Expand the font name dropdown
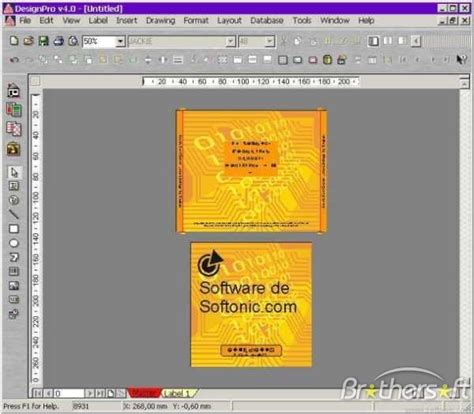 (230, 42)
